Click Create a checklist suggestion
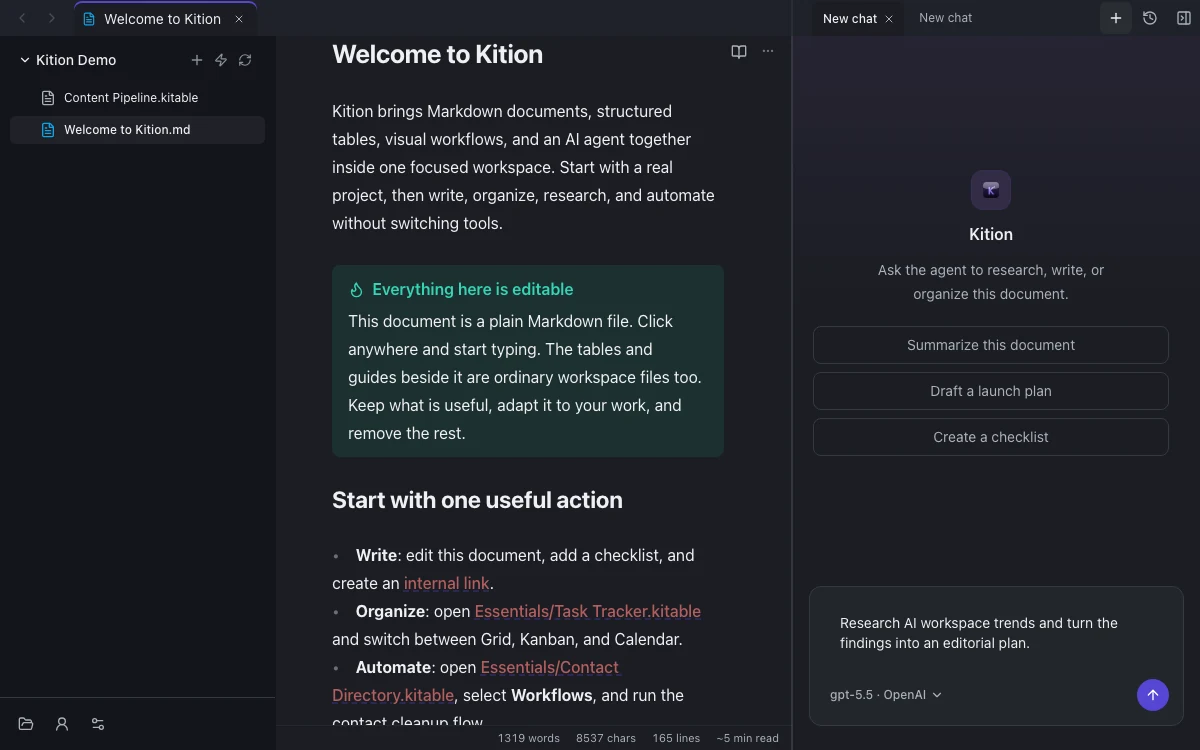The height and width of the screenshot is (750, 1200). click(x=991, y=437)
